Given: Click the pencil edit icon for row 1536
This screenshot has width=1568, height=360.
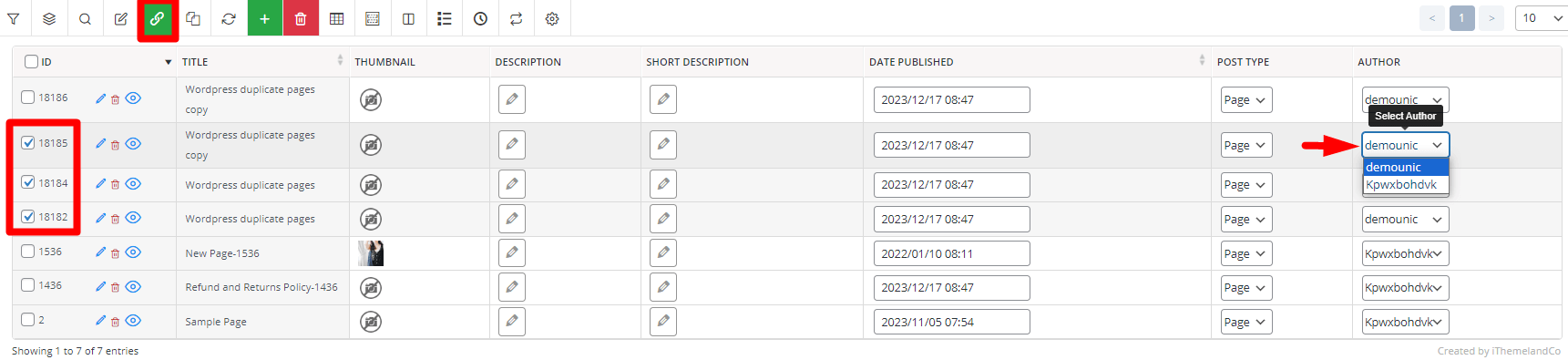Looking at the screenshot, I should click(x=100, y=252).
